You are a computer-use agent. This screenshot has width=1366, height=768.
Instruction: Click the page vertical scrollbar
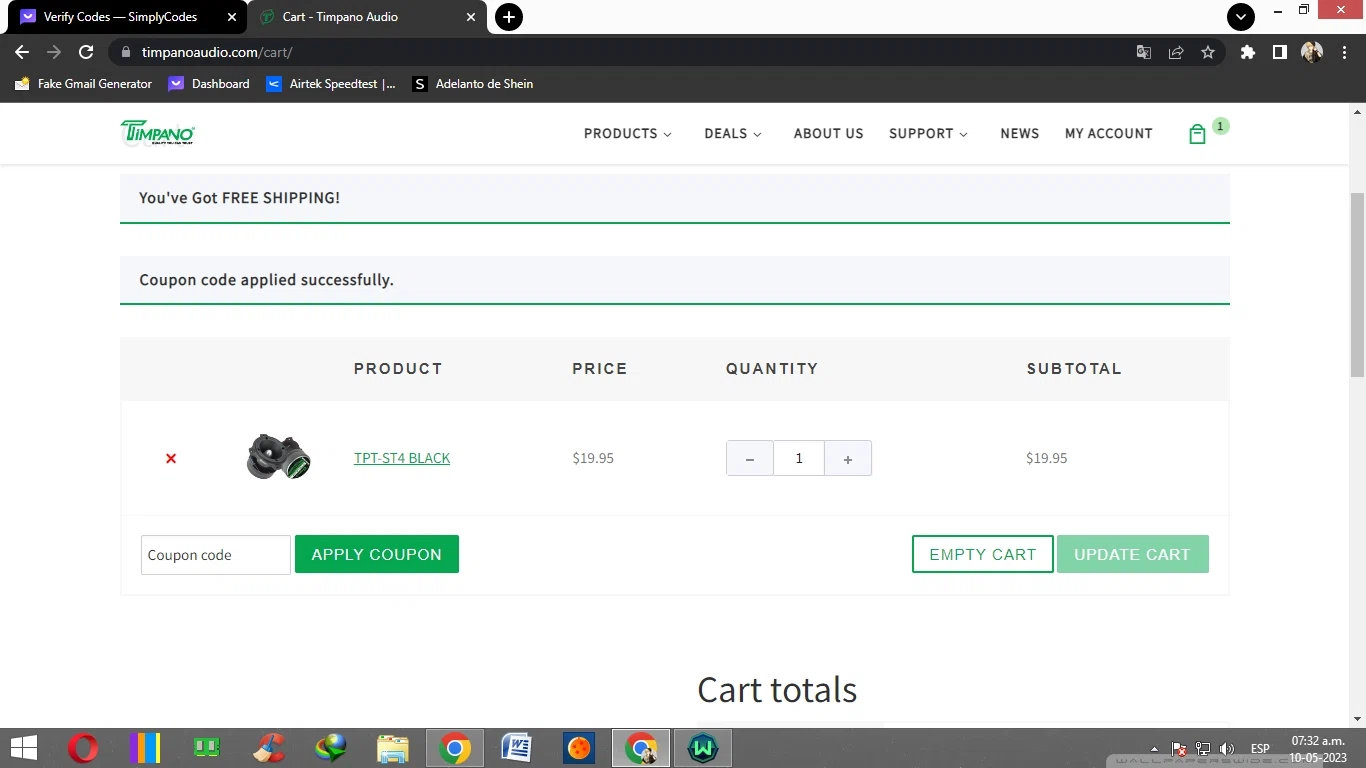pos(1357,284)
